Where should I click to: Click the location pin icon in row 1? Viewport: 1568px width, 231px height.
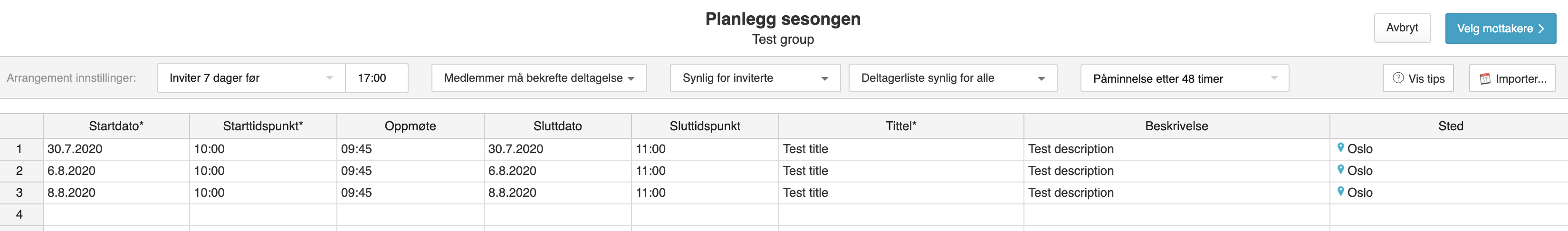tap(1340, 147)
